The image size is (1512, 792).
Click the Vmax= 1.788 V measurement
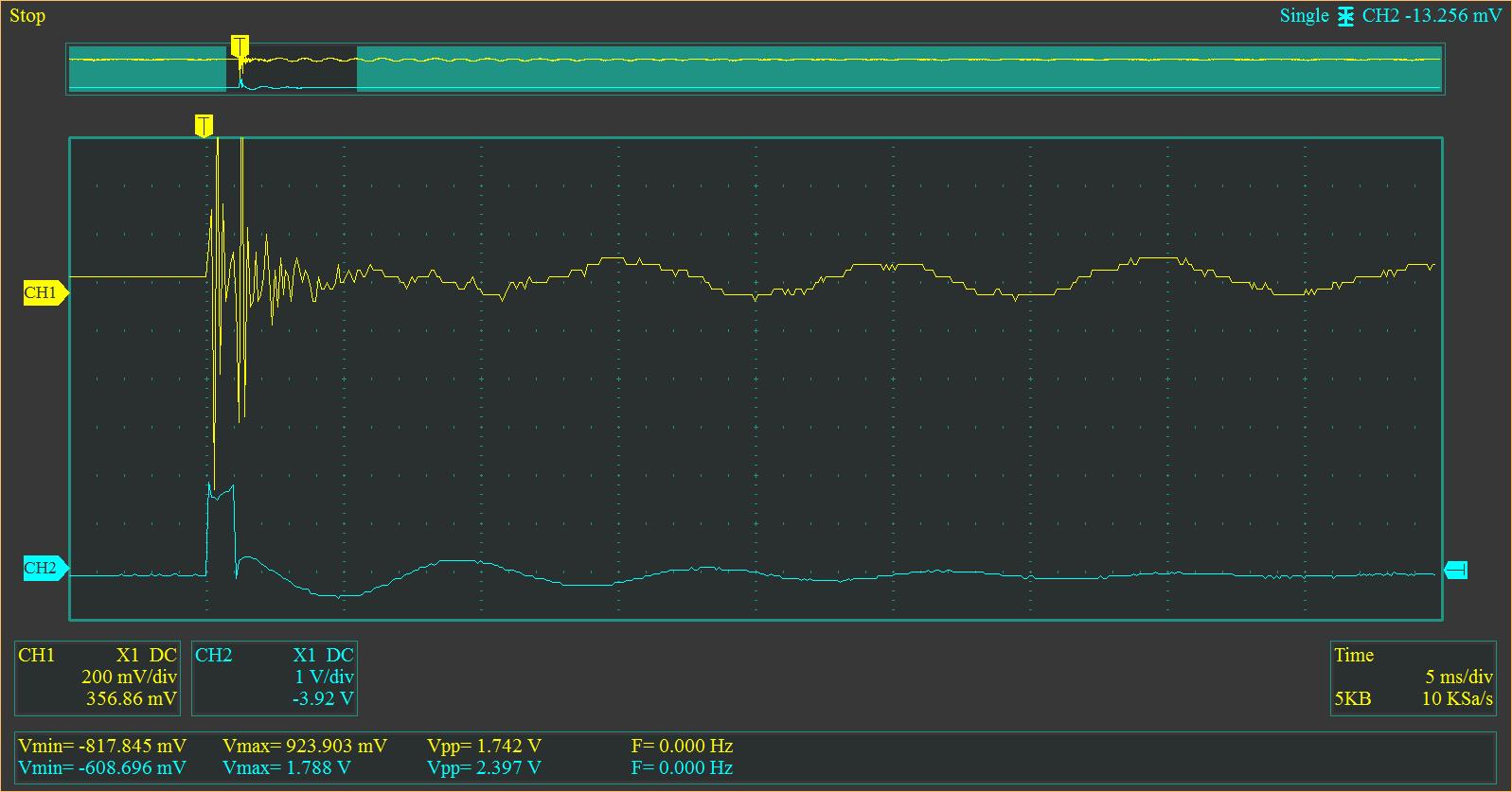(287, 767)
